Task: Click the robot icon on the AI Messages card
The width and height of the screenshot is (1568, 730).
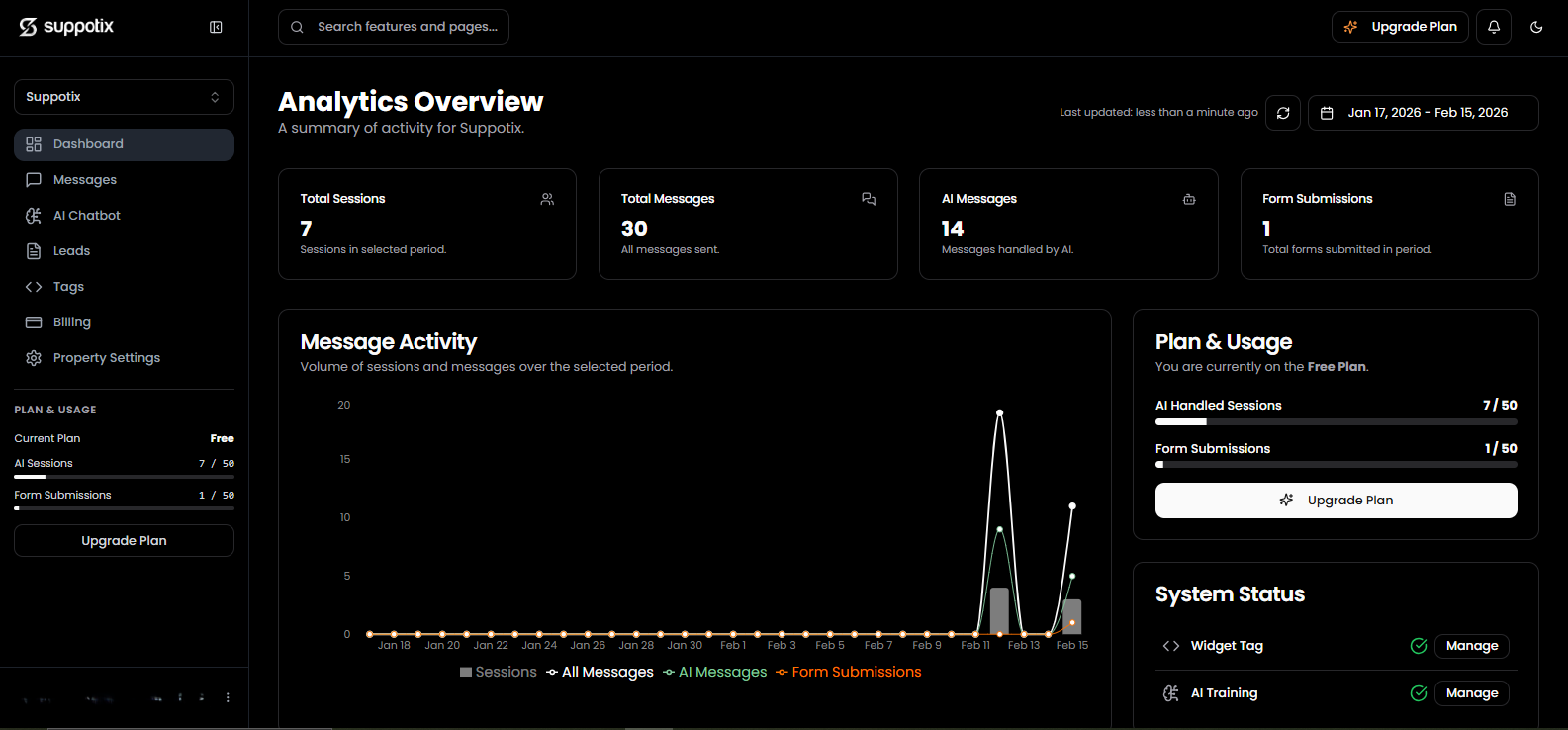Action: click(1189, 199)
